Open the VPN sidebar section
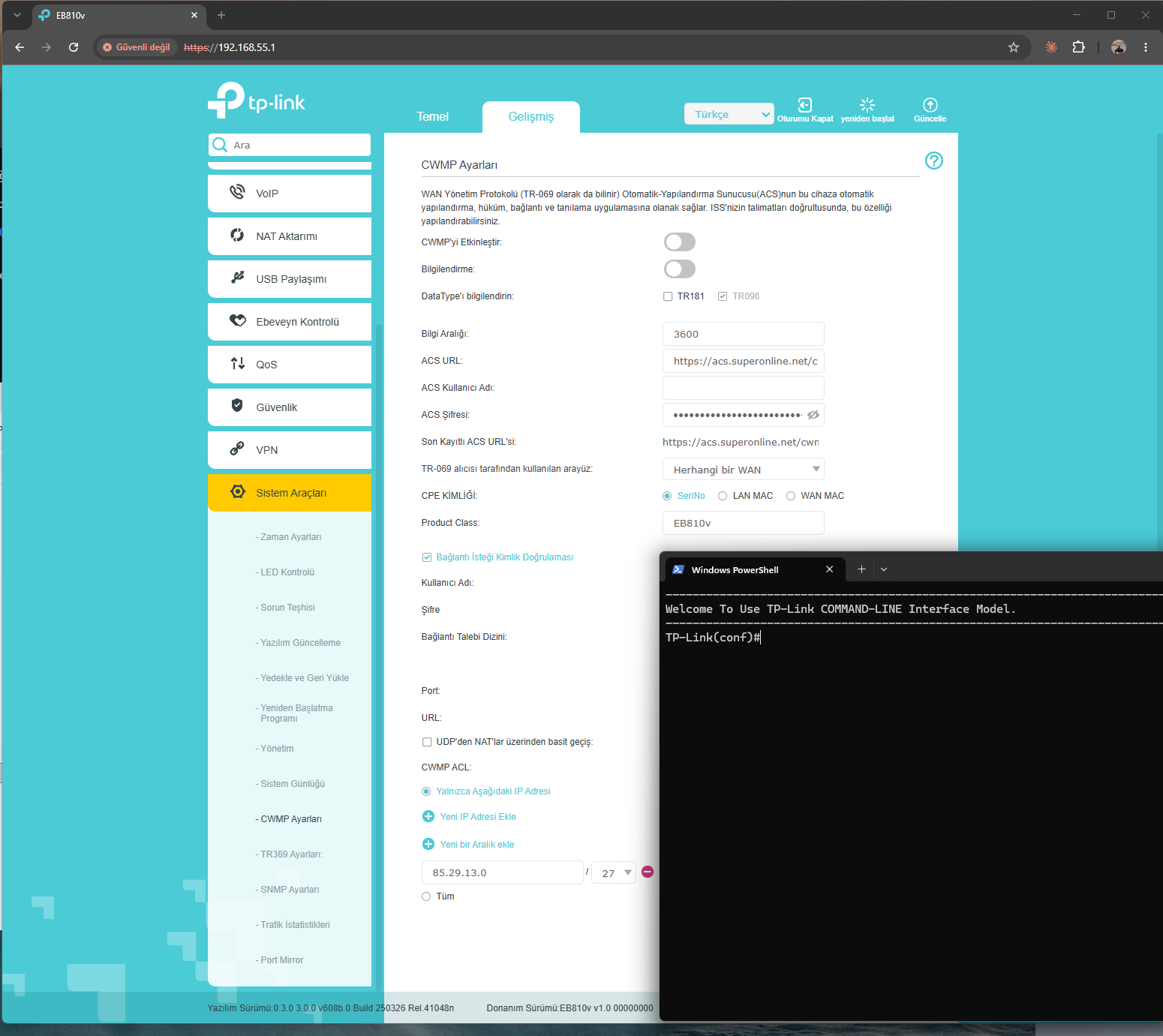Screen dimensions: 1163x1036 (290, 450)
